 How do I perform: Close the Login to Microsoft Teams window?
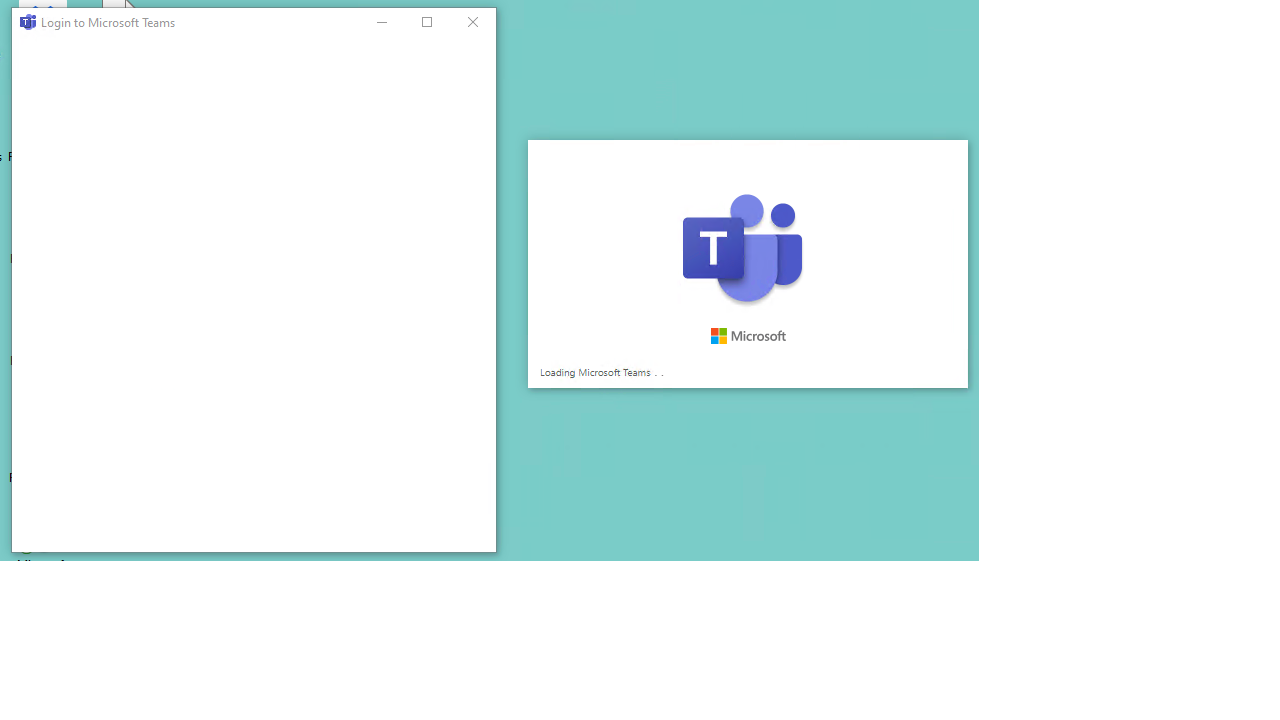coord(473,22)
